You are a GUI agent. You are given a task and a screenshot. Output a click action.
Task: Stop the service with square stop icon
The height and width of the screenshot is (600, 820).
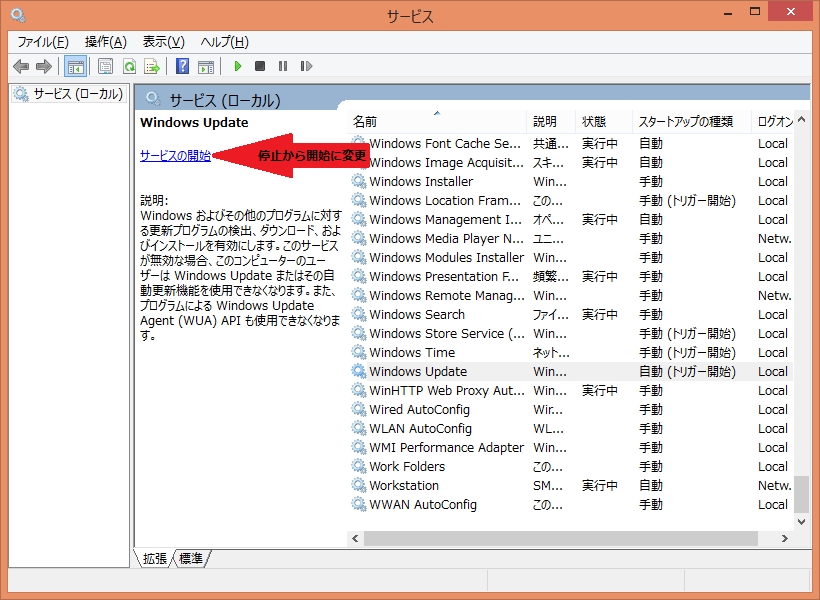click(260, 66)
